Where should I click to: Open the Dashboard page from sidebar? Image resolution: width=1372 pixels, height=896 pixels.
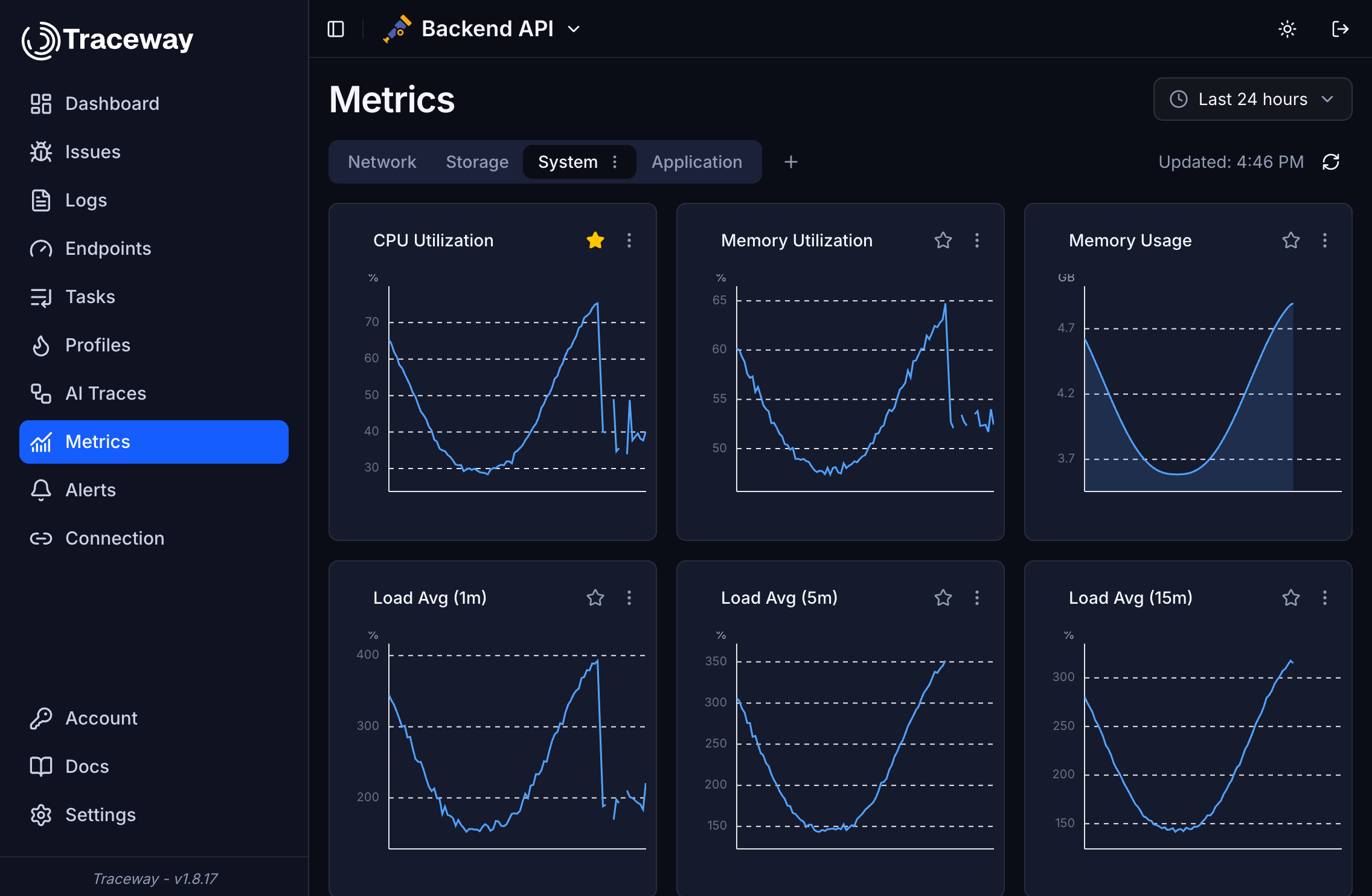tap(154, 104)
